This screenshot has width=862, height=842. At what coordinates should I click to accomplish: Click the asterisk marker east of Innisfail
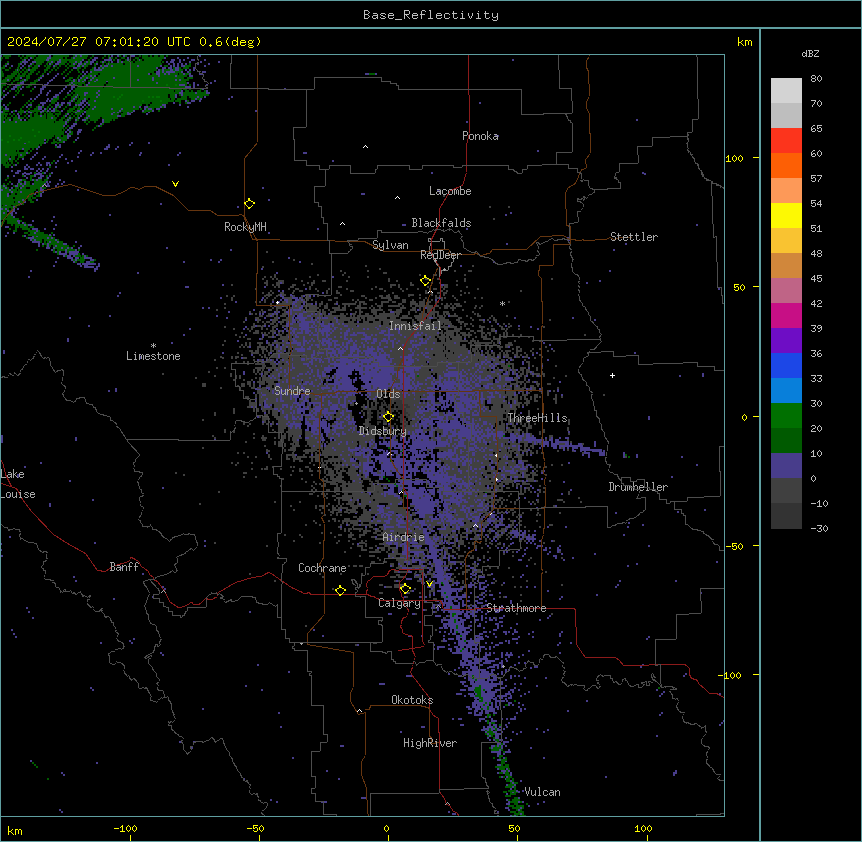click(x=502, y=303)
